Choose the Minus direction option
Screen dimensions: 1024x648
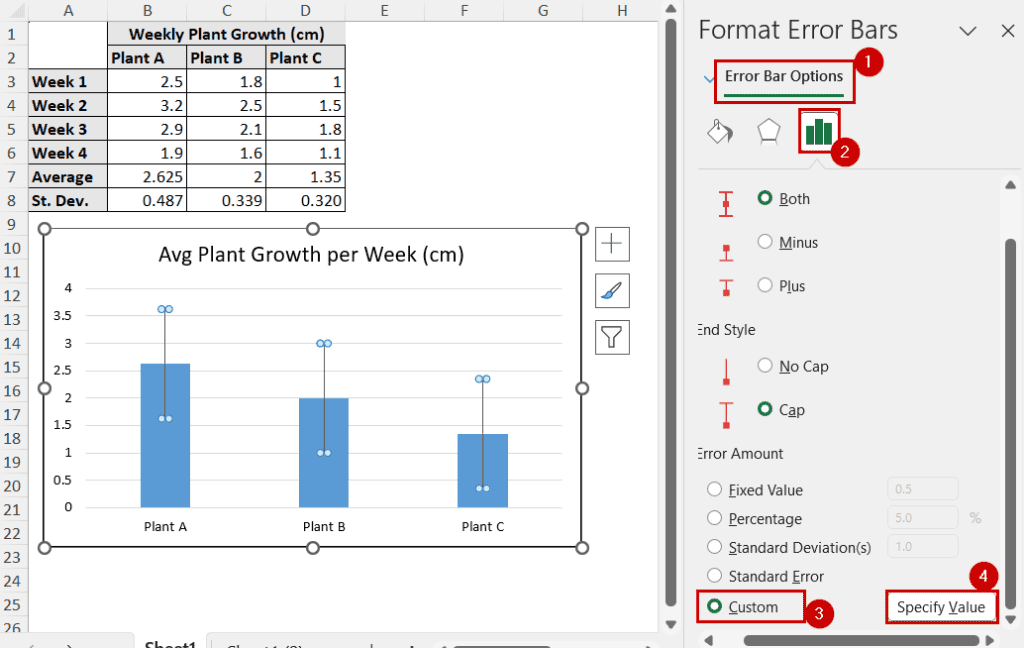coord(766,242)
